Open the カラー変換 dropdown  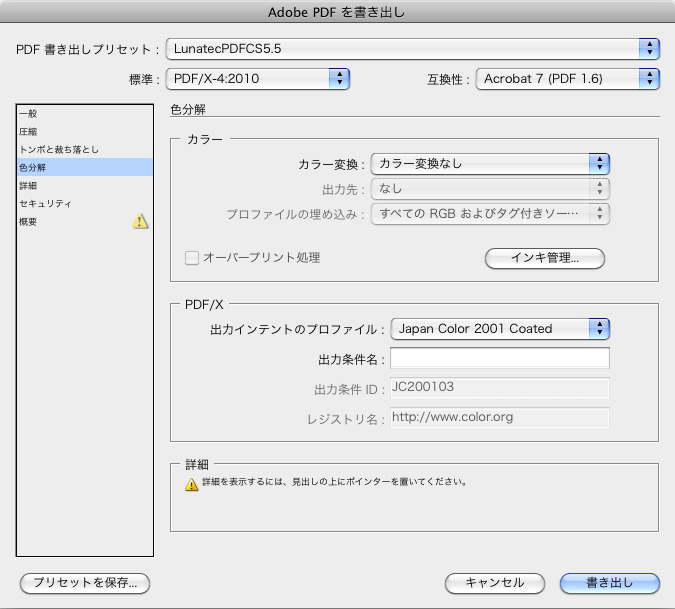tap(490, 164)
